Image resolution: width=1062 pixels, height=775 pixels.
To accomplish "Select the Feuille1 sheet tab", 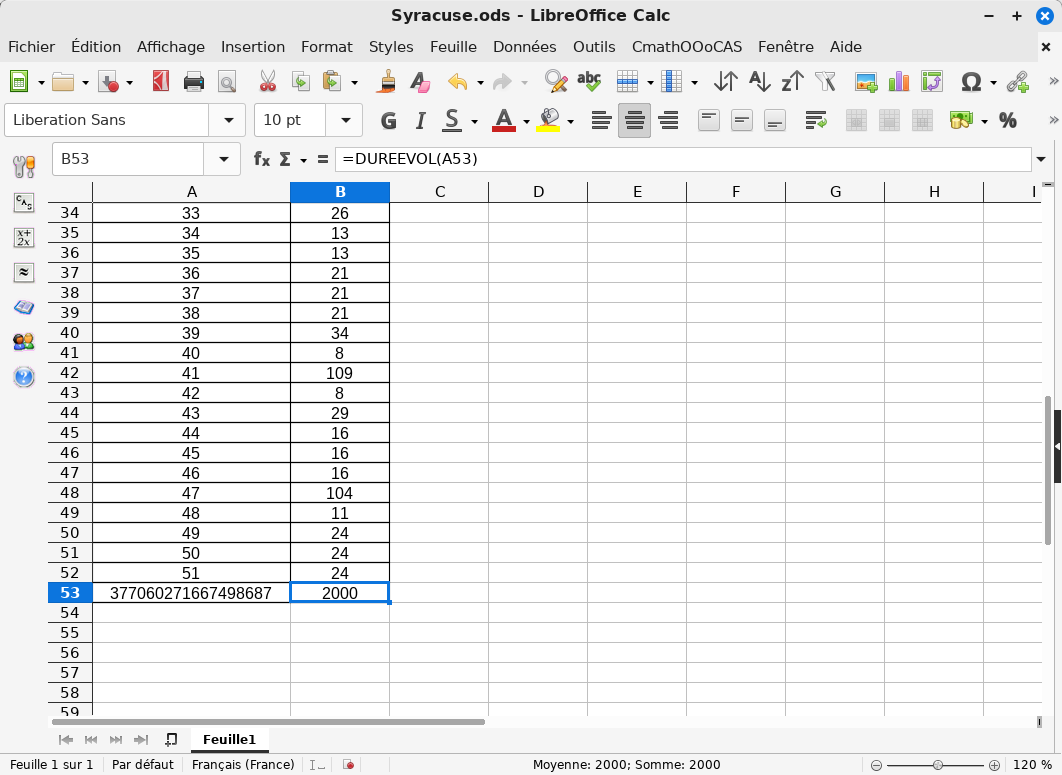I will [229, 739].
